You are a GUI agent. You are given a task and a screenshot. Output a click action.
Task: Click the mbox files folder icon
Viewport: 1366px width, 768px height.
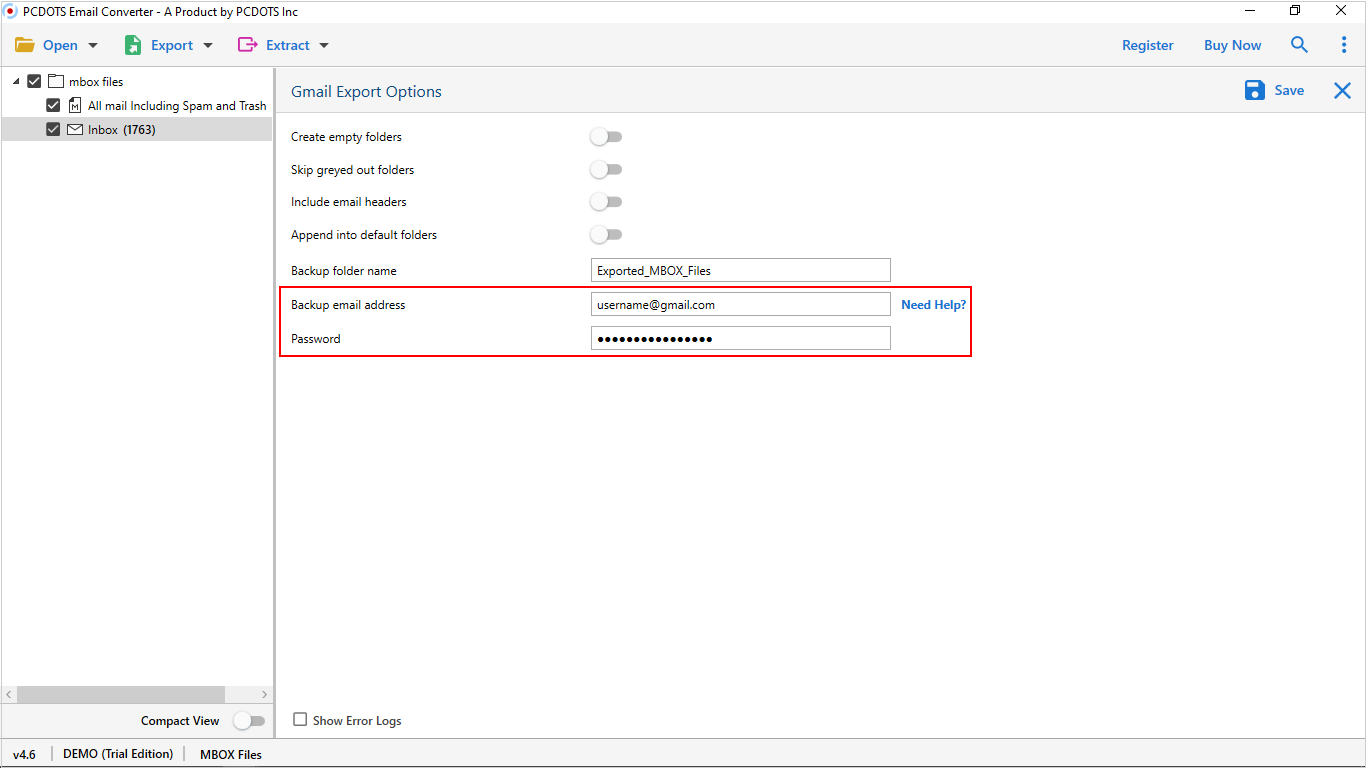point(56,81)
